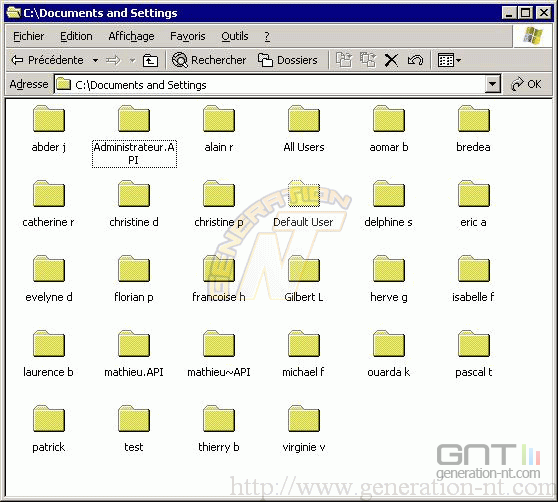Select the delphine s folder
The width and height of the screenshot is (558, 502).
tap(389, 204)
